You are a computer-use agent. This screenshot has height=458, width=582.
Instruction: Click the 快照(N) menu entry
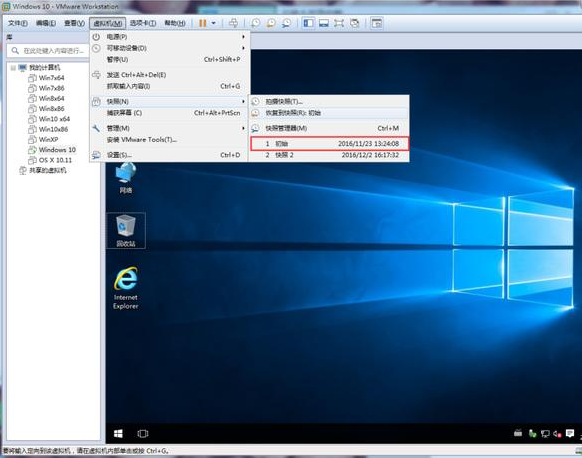[x=169, y=101]
